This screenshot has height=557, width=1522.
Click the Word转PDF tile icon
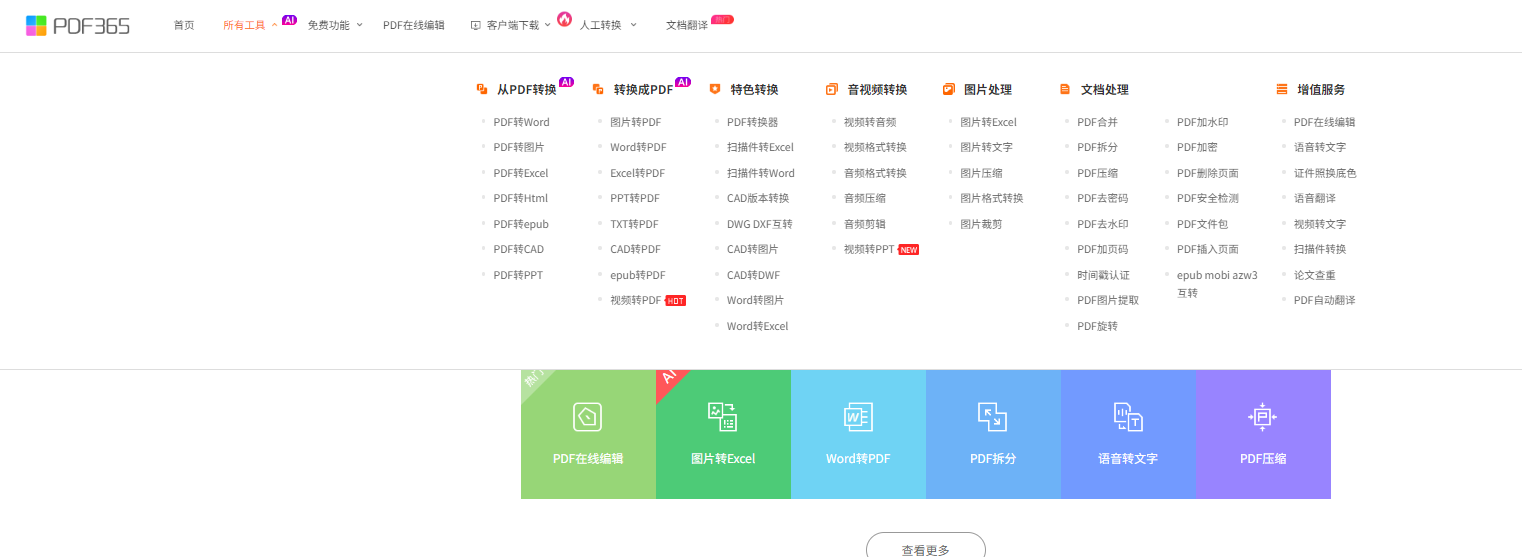pos(858,416)
